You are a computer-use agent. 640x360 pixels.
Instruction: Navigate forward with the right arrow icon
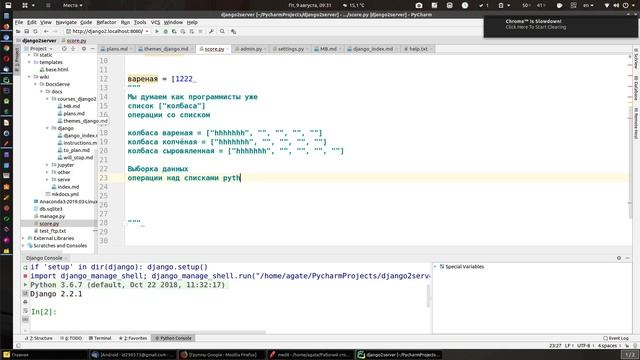point(55,31)
